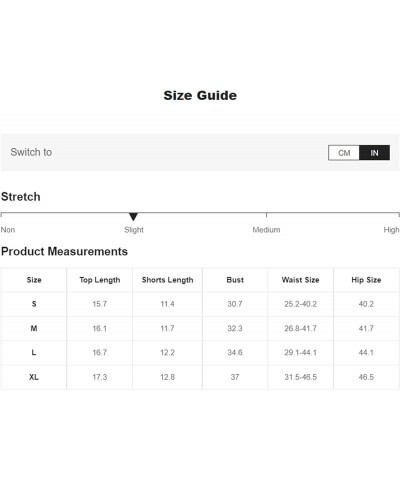Click the Hip Size column header
Screen dimensions: 400x480
(366, 280)
